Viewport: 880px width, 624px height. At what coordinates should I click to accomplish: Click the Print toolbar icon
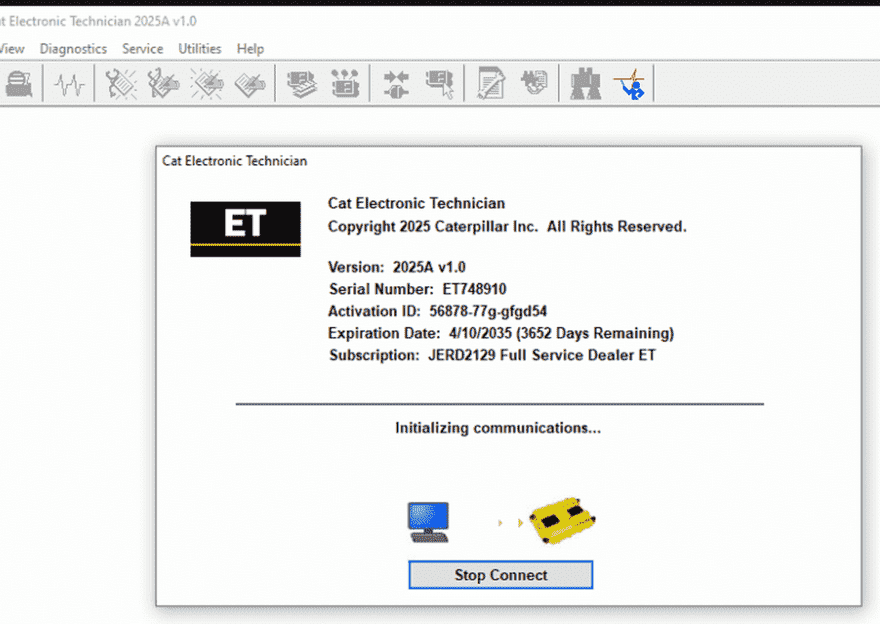tap(18, 84)
